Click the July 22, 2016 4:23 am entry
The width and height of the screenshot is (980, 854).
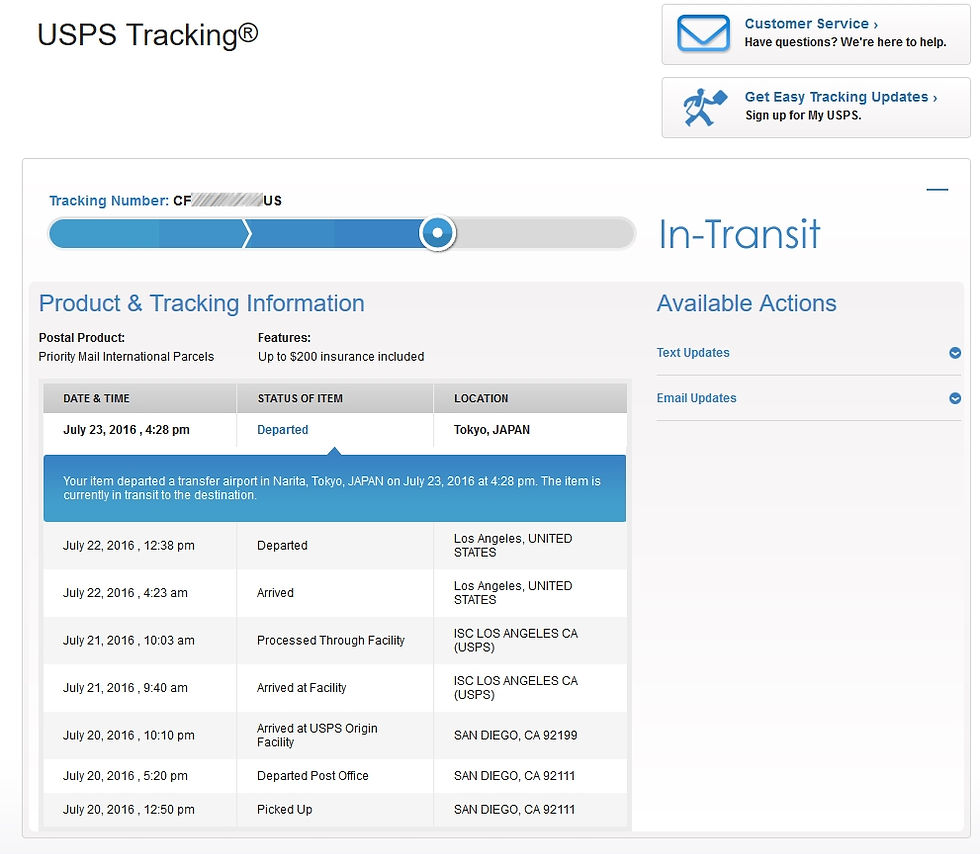125,593
